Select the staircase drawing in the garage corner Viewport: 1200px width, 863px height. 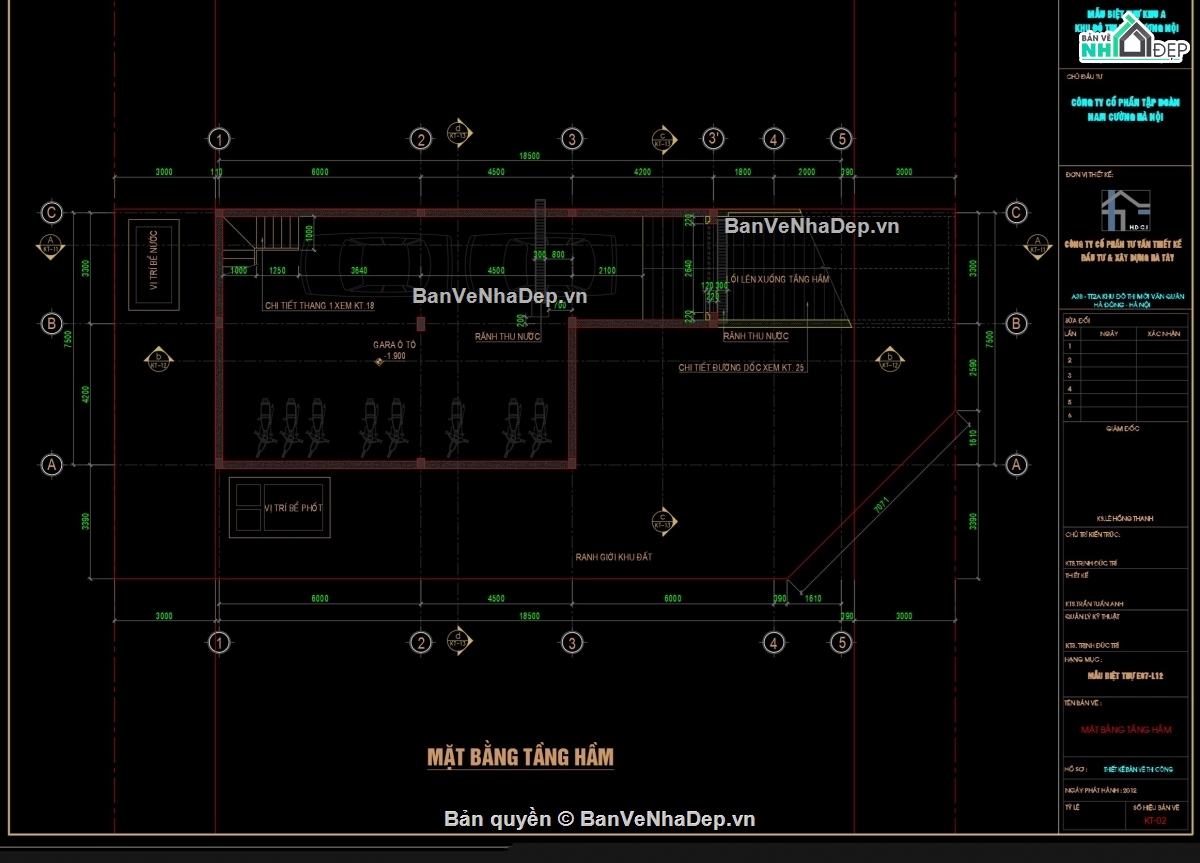pyautogui.click(x=260, y=240)
